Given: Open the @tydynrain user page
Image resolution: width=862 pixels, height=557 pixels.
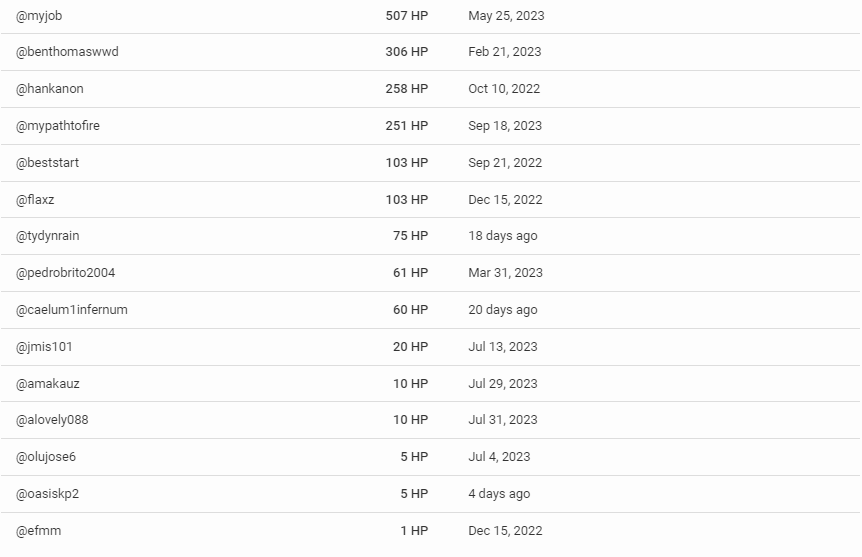Looking at the screenshot, I should tap(48, 236).
